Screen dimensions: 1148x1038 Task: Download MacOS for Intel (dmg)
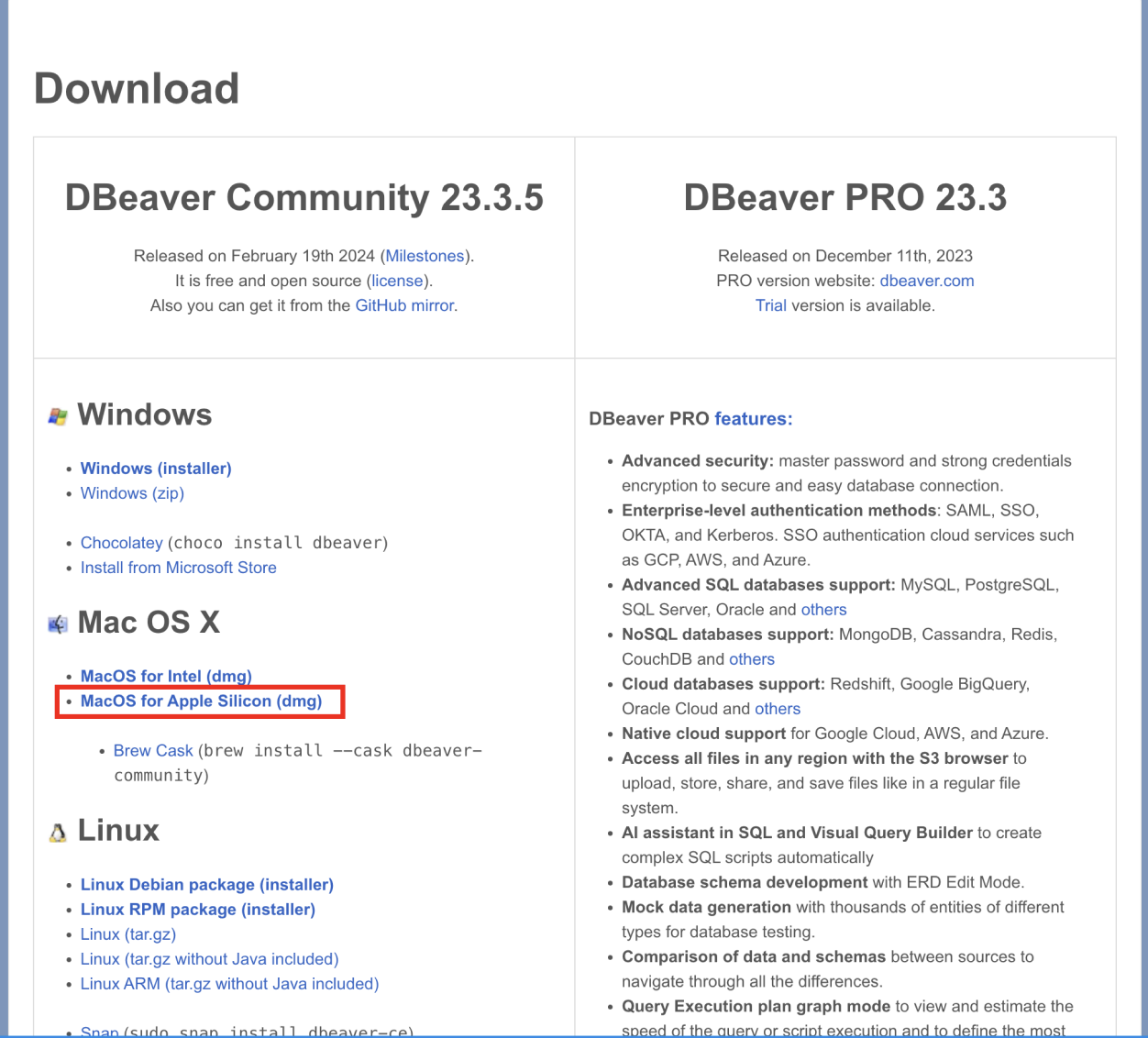[166, 676]
